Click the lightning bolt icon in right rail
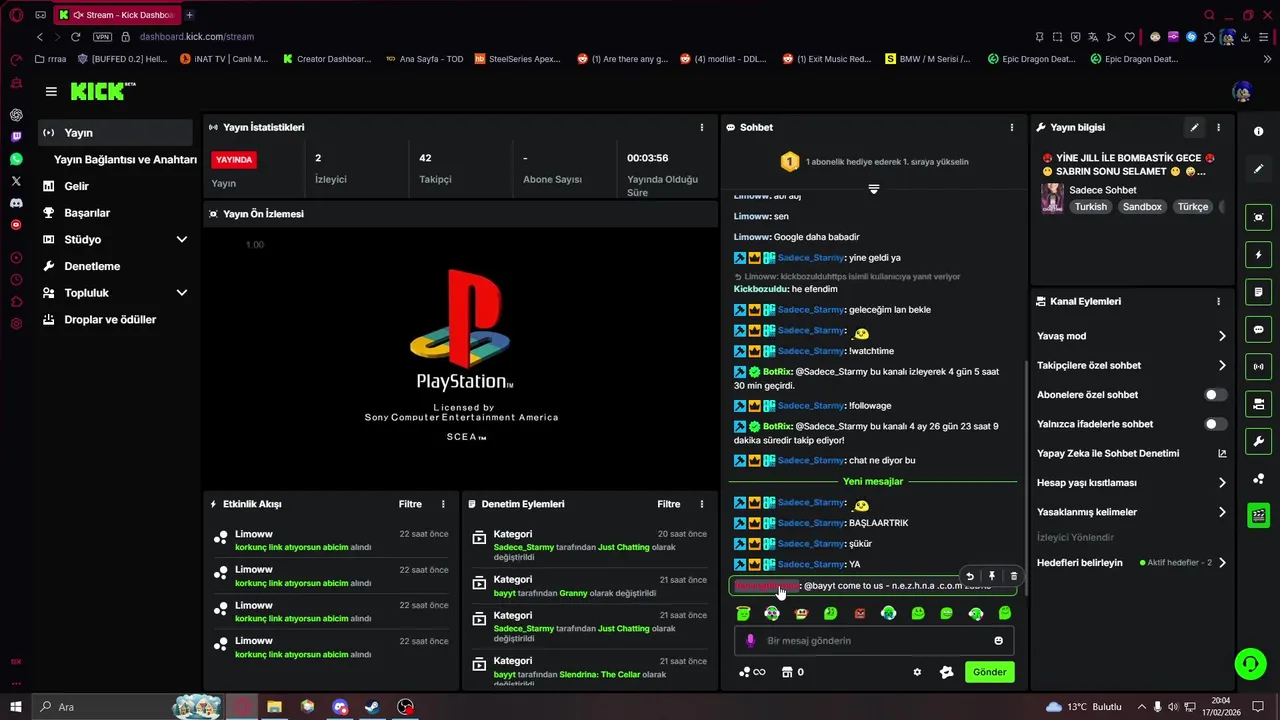The image size is (1280, 720). (1258, 255)
